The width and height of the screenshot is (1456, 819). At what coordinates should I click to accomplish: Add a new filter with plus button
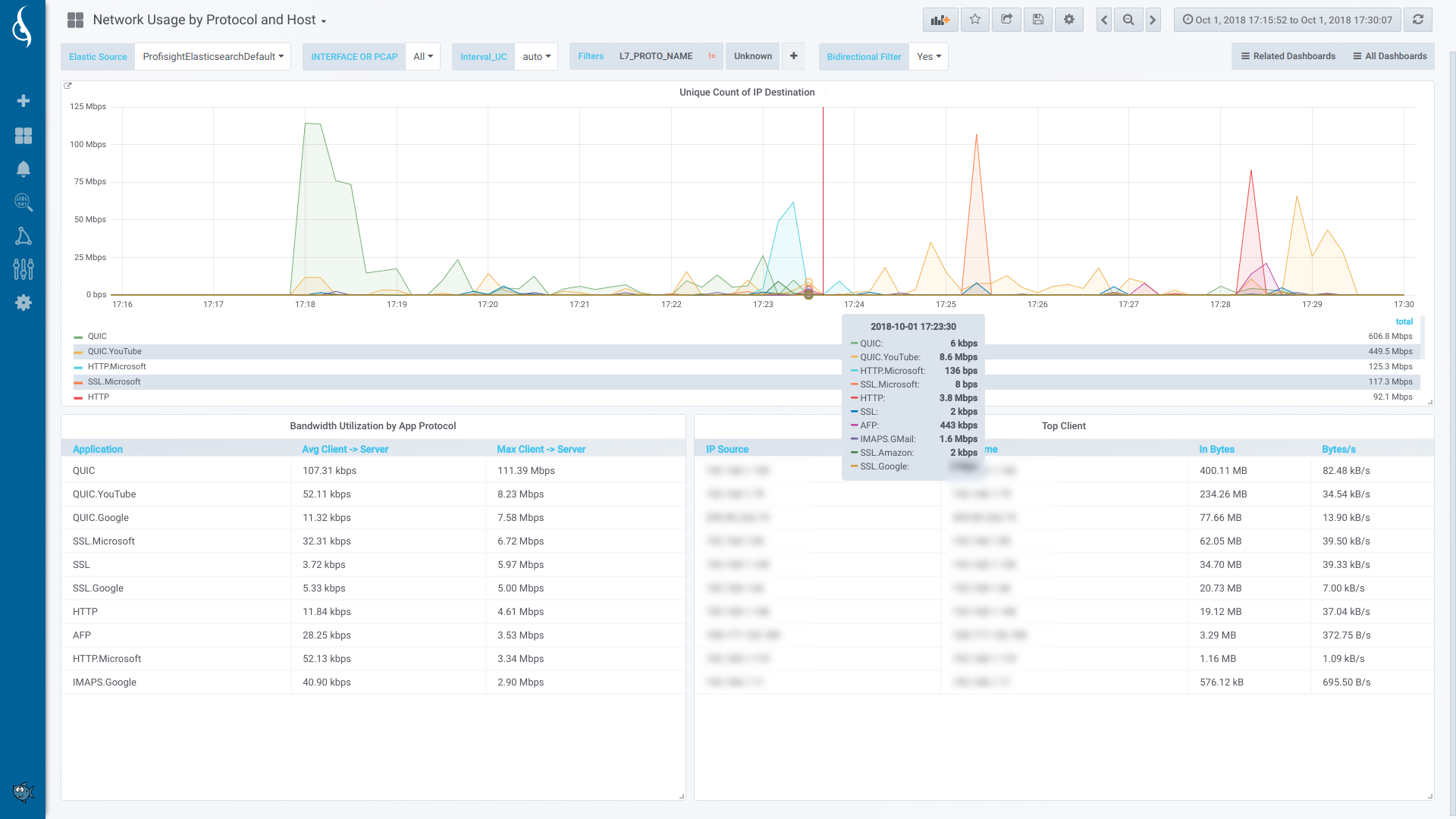pyautogui.click(x=793, y=56)
